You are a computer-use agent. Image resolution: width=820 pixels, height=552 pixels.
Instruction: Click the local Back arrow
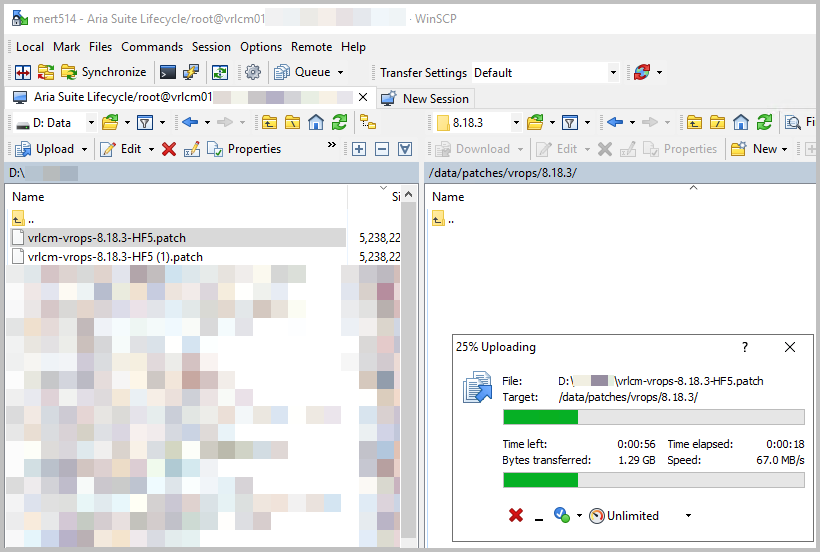pyautogui.click(x=190, y=123)
